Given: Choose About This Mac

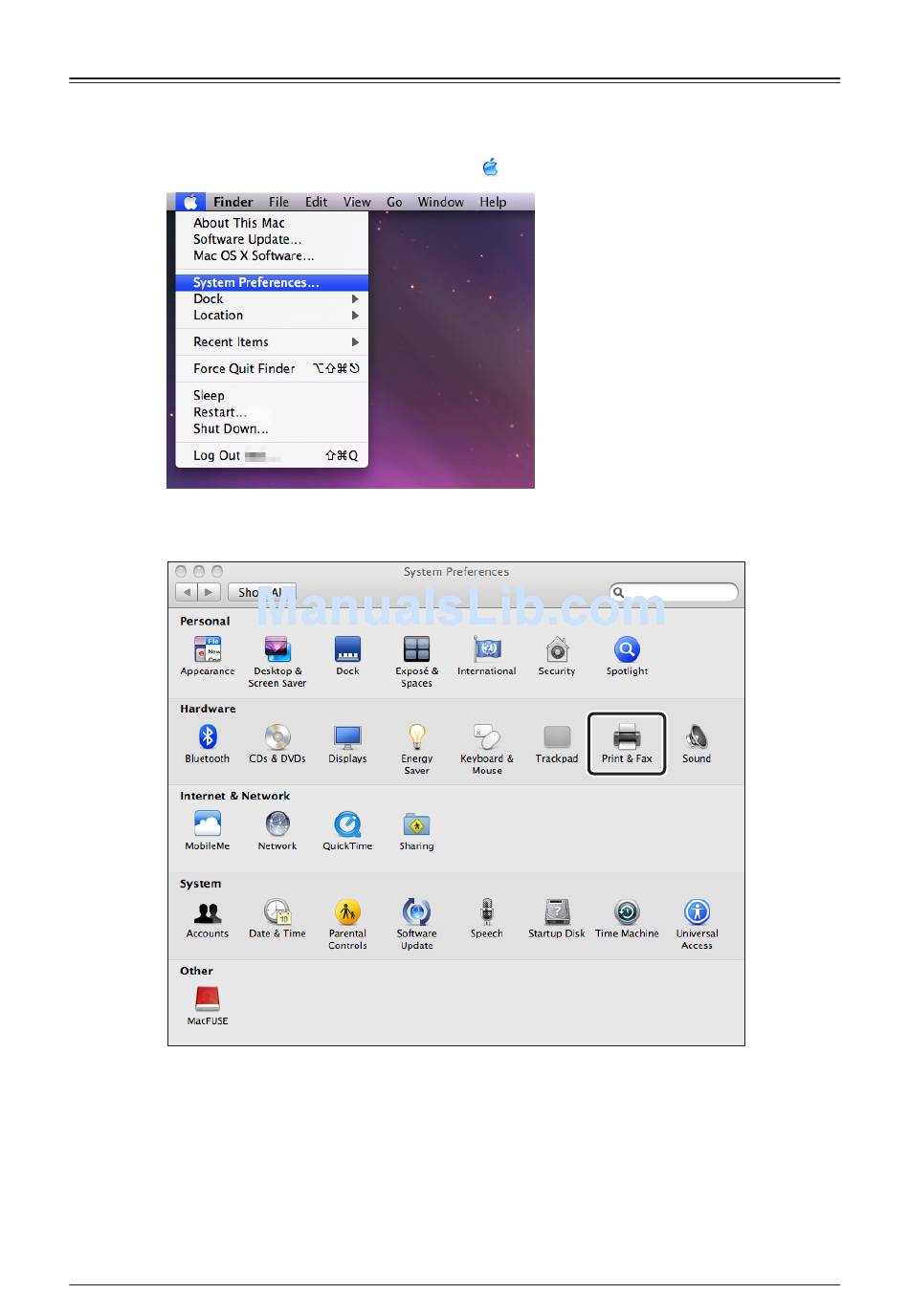Looking at the screenshot, I should click(x=272, y=223).
